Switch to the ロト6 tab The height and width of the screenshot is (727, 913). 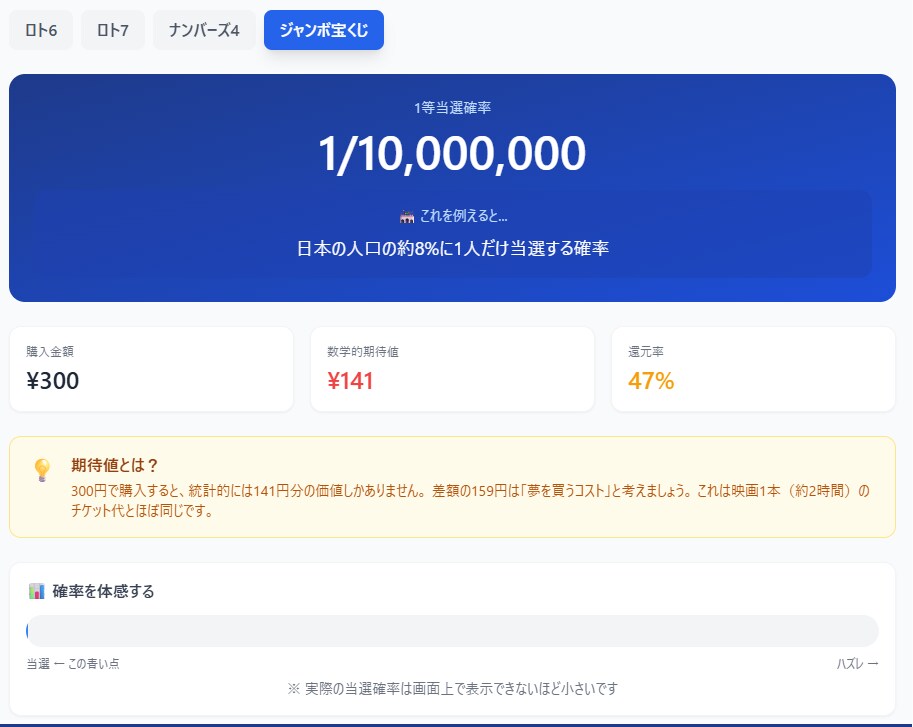(x=41, y=30)
